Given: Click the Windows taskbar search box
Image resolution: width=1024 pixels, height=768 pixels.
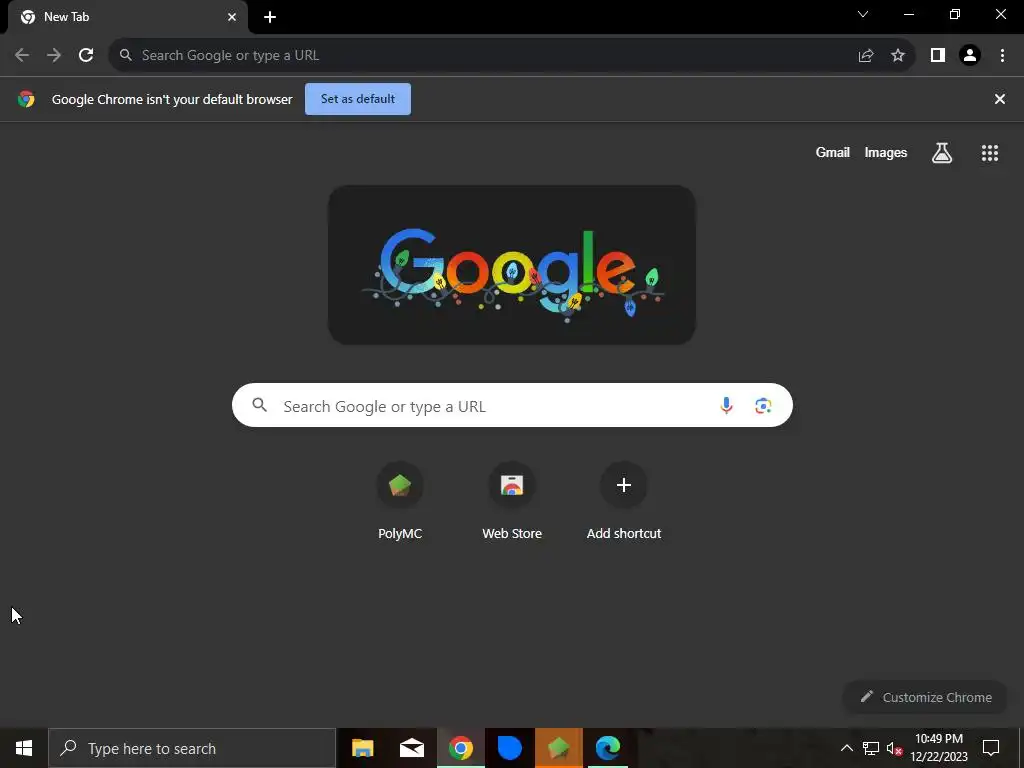Looking at the screenshot, I should tap(192, 748).
